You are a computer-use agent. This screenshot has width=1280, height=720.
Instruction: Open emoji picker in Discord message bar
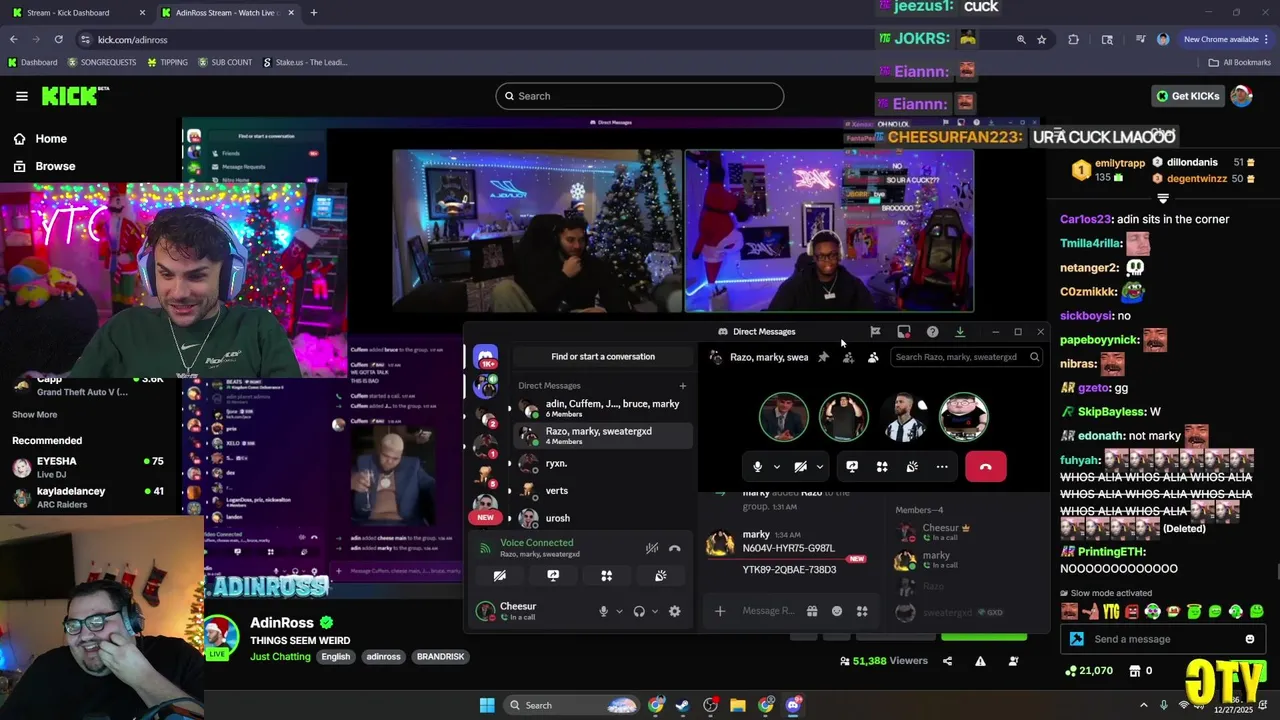point(837,611)
